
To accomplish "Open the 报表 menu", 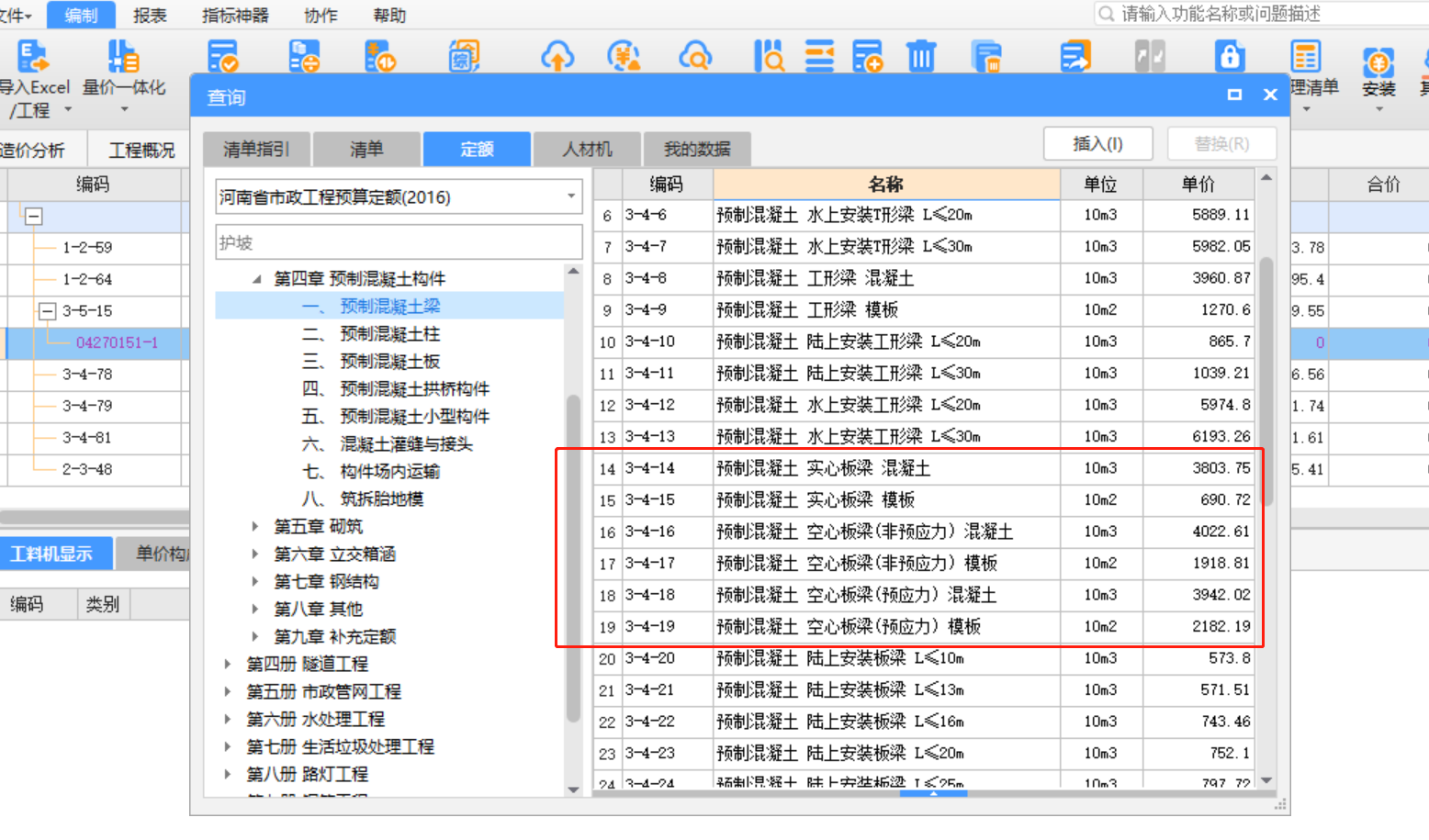I will 150,16.
